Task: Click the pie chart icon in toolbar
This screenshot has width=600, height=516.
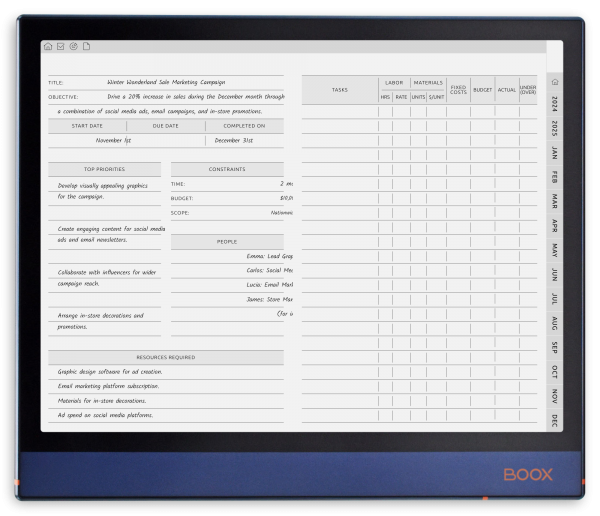Action: point(73,46)
